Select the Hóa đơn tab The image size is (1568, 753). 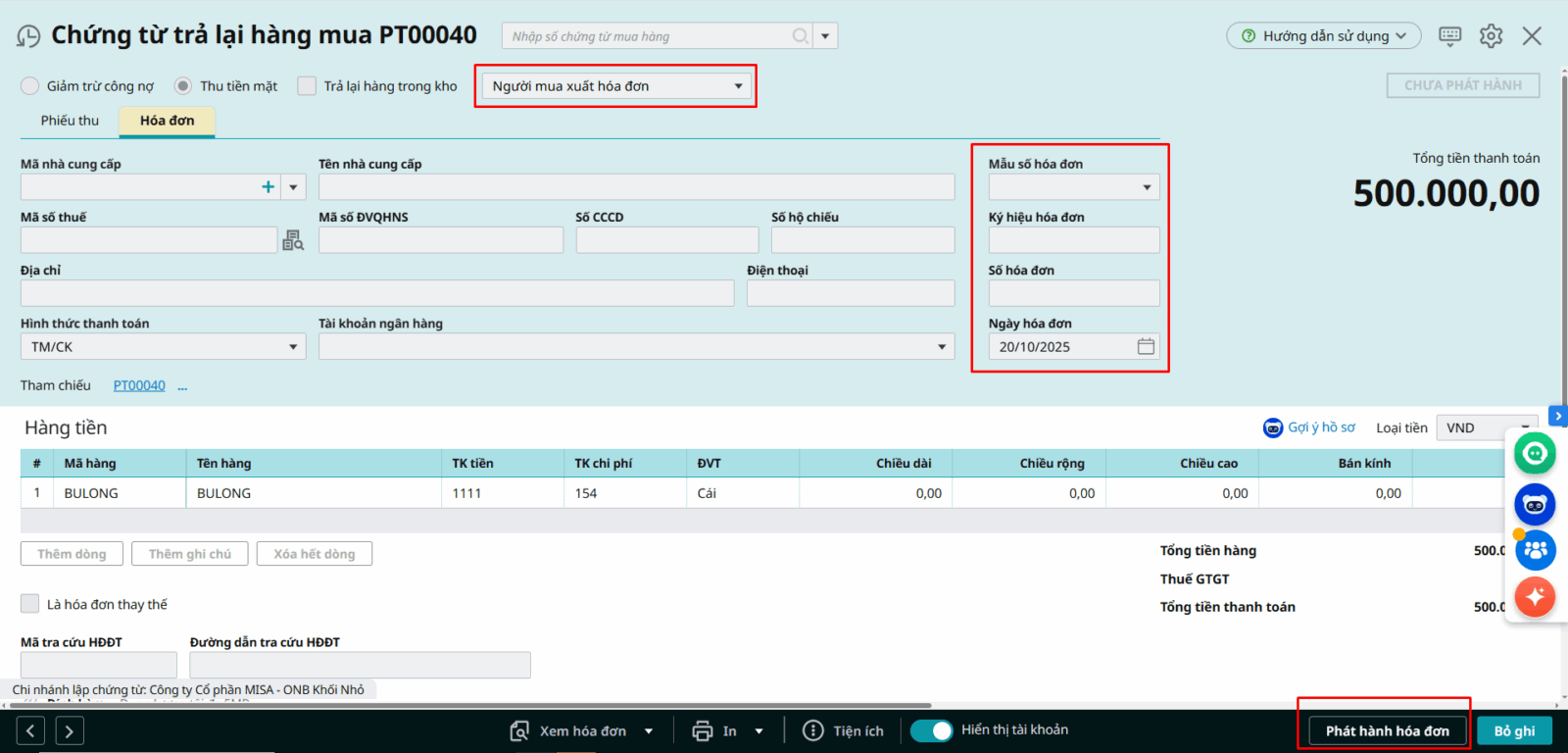point(167,121)
